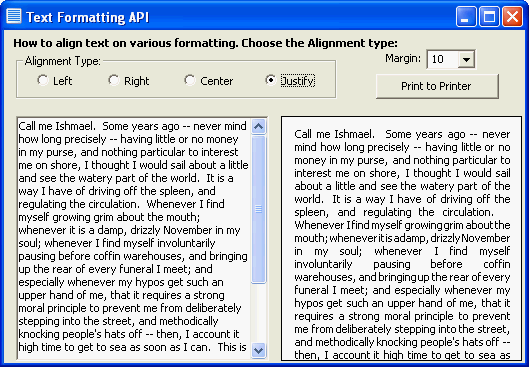Click the scroll down arrow in source text box
The height and width of the screenshot is (367, 529).
click(x=258, y=350)
